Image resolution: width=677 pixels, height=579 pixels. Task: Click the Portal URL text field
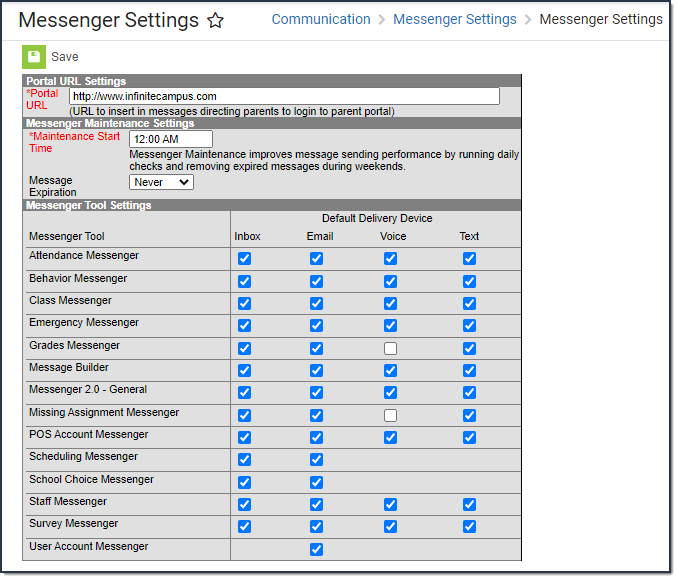[284, 96]
